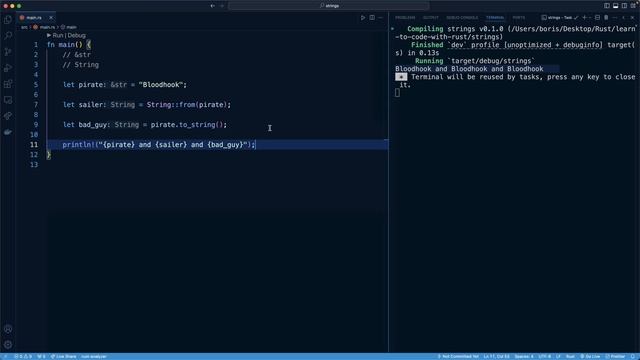
Task: Kill terminal with the trash icon
Action: [606, 18]
